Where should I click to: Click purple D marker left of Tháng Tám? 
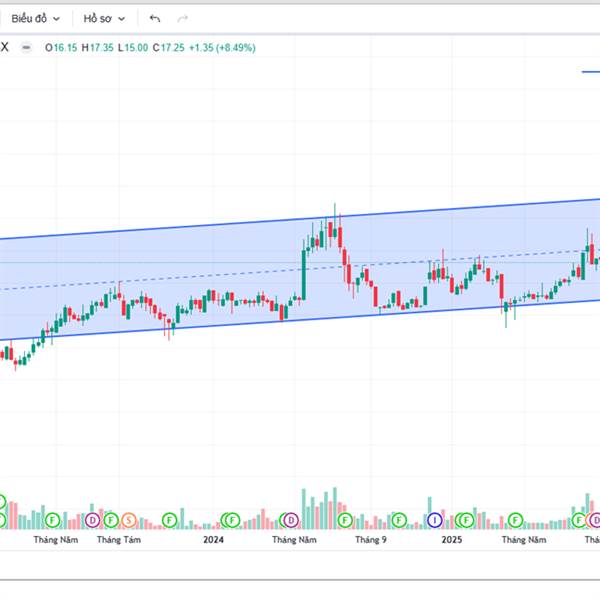92,520
